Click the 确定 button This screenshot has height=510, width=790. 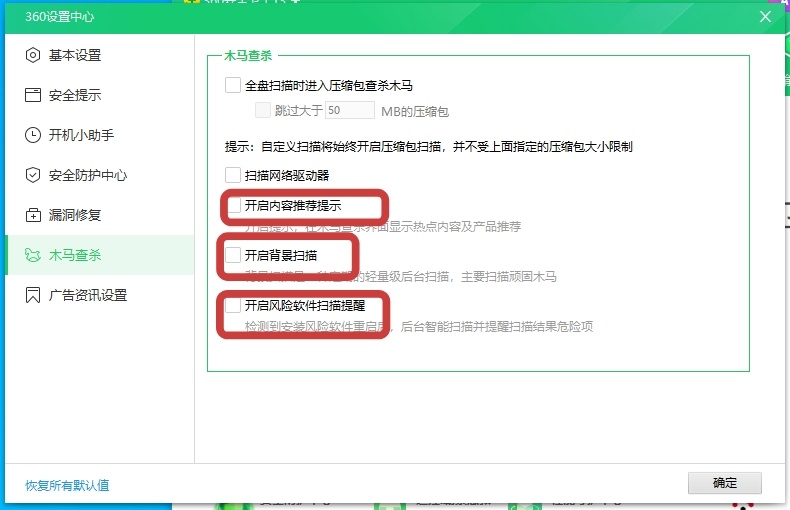tap(725, 483)
